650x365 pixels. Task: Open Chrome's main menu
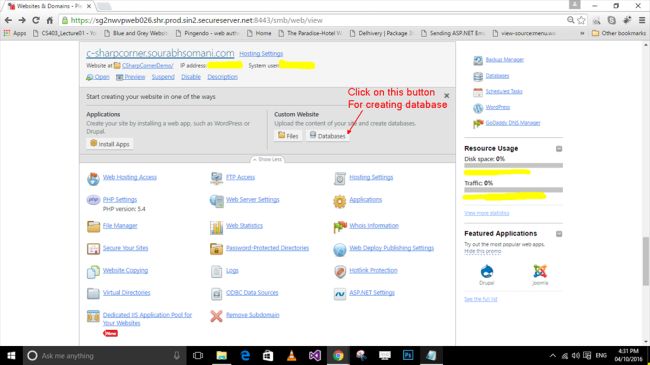pyautogui.click(x=642, y=20)
